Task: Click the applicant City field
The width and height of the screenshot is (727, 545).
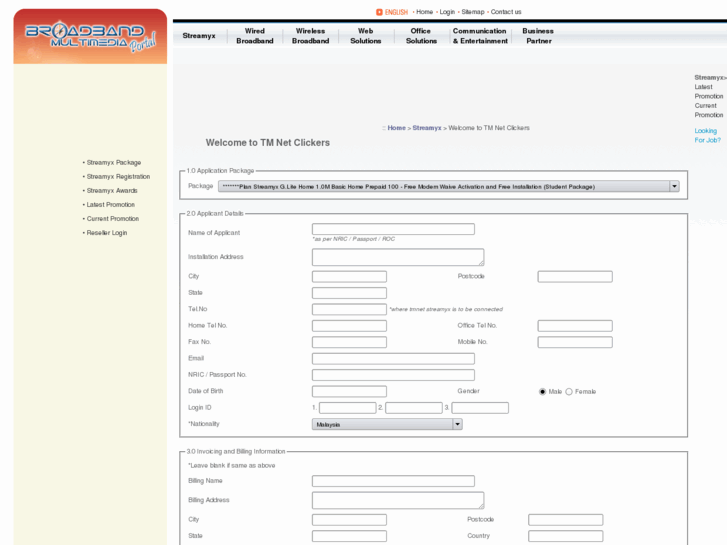Action: pos(350,277)
